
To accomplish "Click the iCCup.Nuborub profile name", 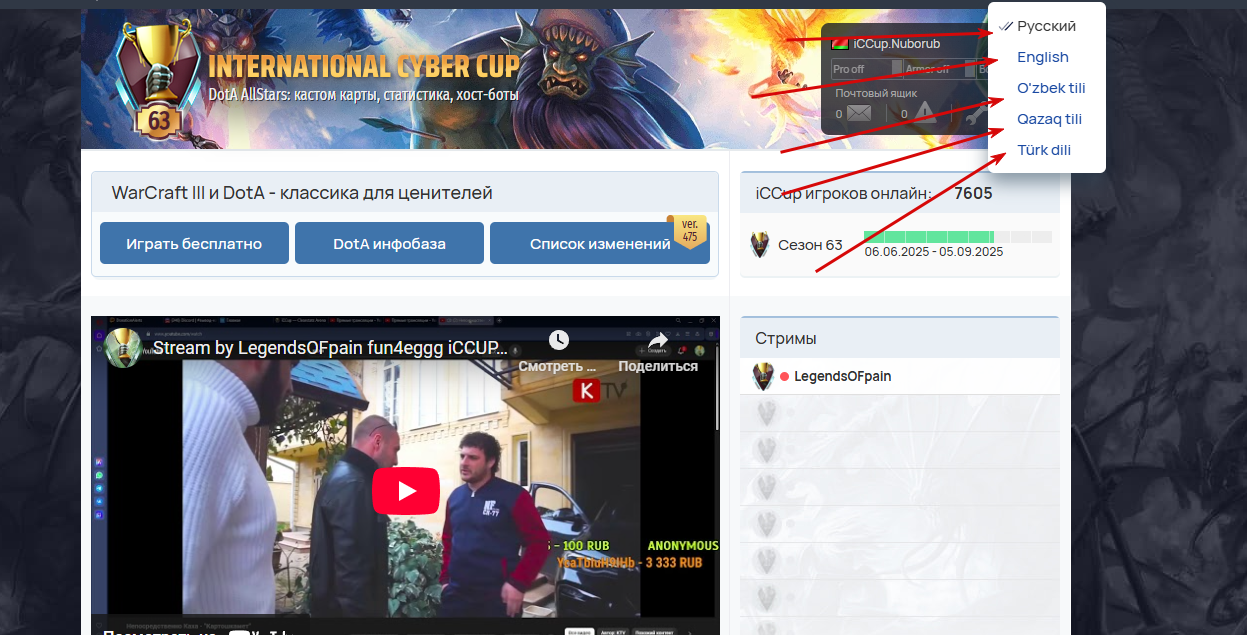I will (897, 44).
